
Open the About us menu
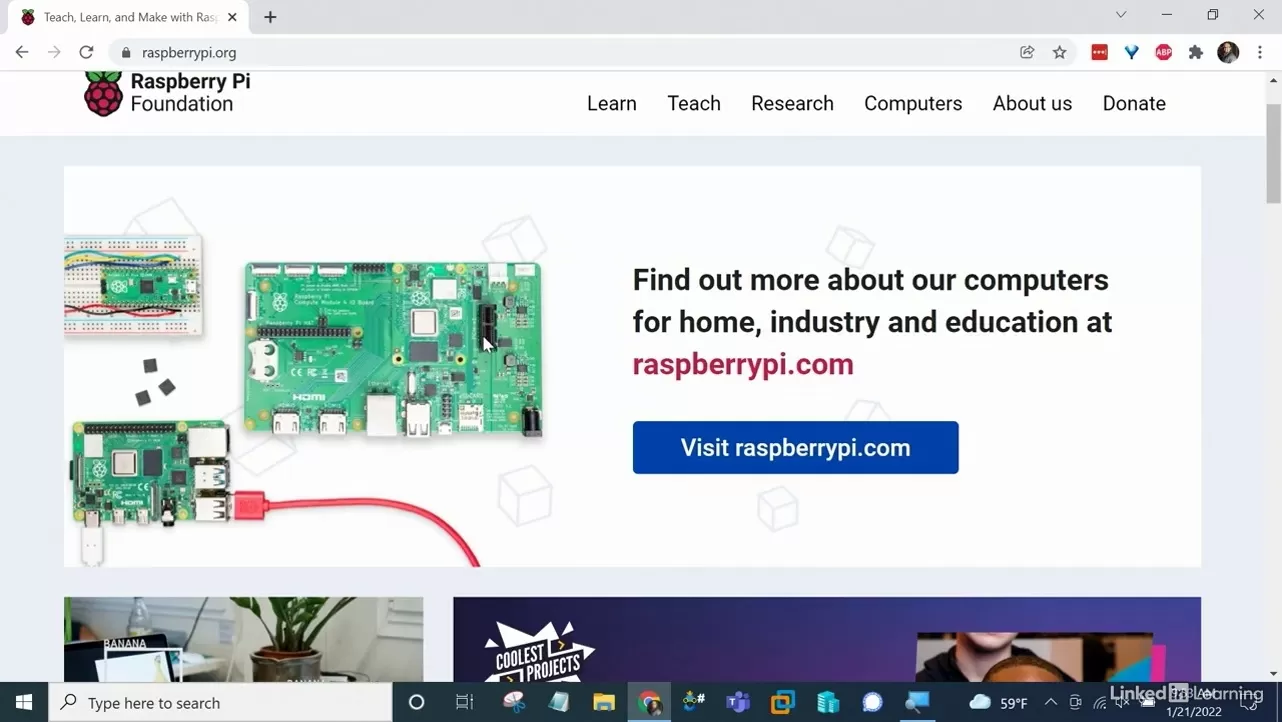[x=1032, y=103]
